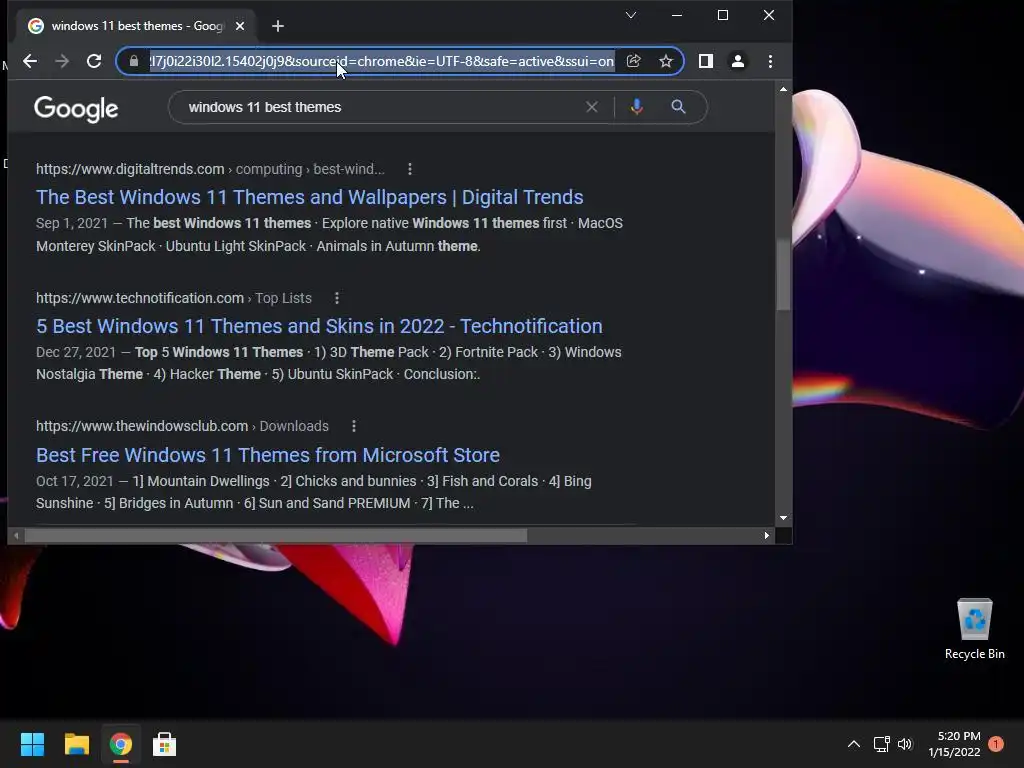Minimize the Chrome window

[677, 15]
